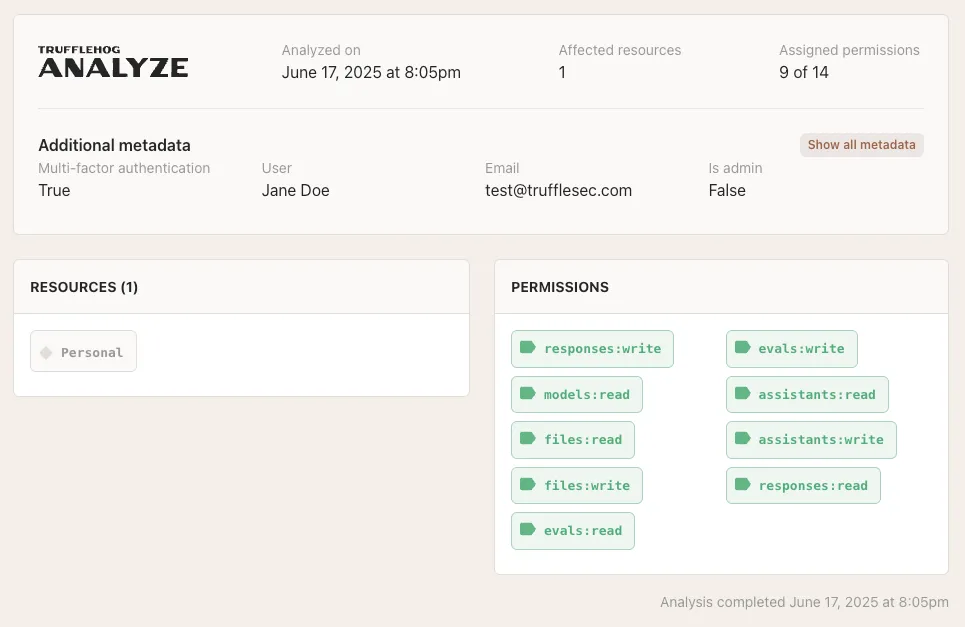Click the user name Jane Doe
This screenshot has height=627, width=965.
pyautogui.click(x=295, y=191)
